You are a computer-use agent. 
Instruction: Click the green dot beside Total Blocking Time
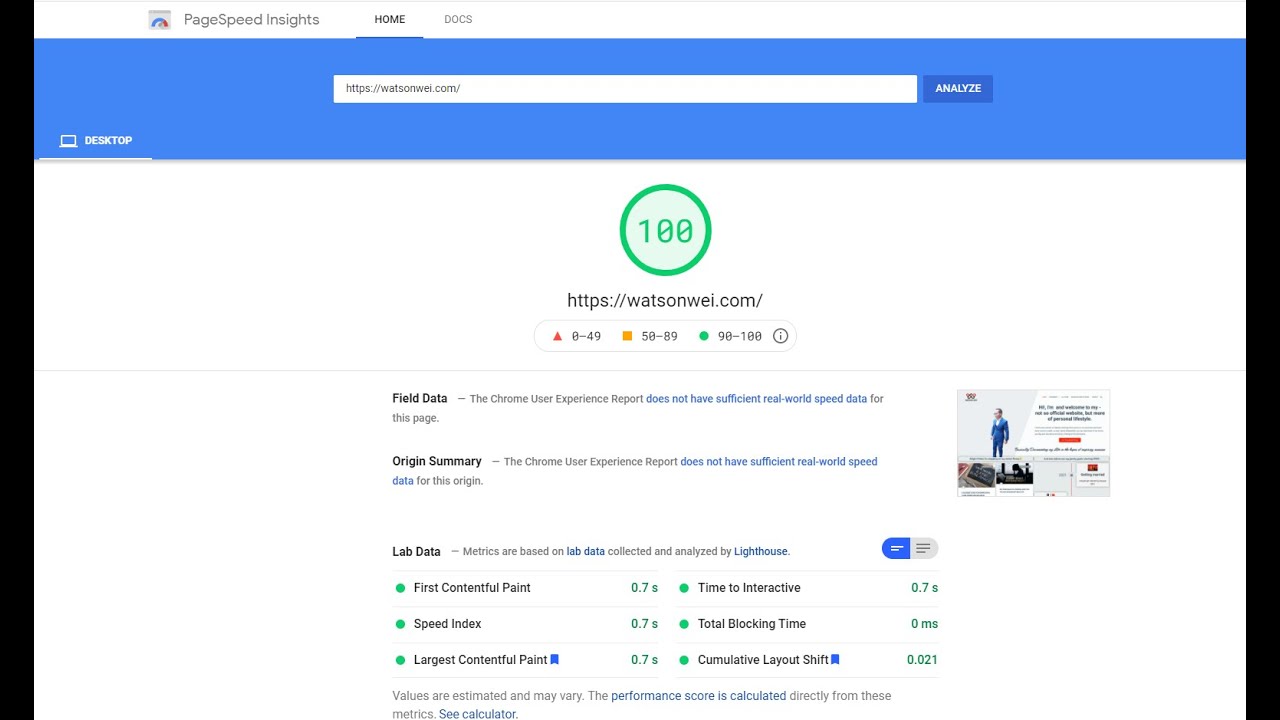click(x=685, y=624)
